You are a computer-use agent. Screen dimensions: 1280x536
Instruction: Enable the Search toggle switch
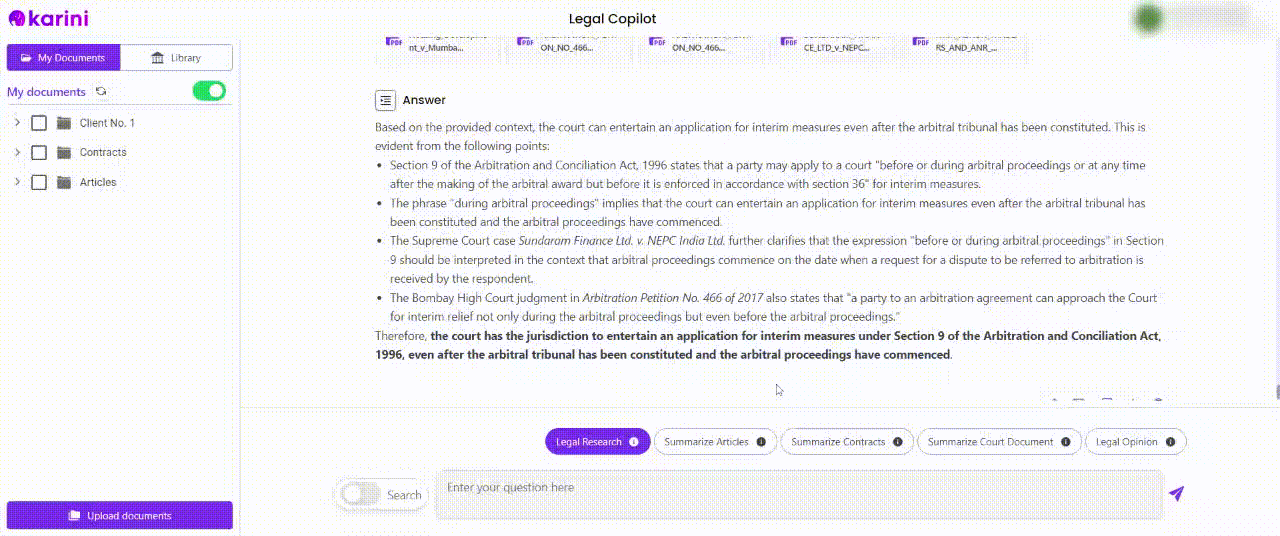[x=361, y=494]
